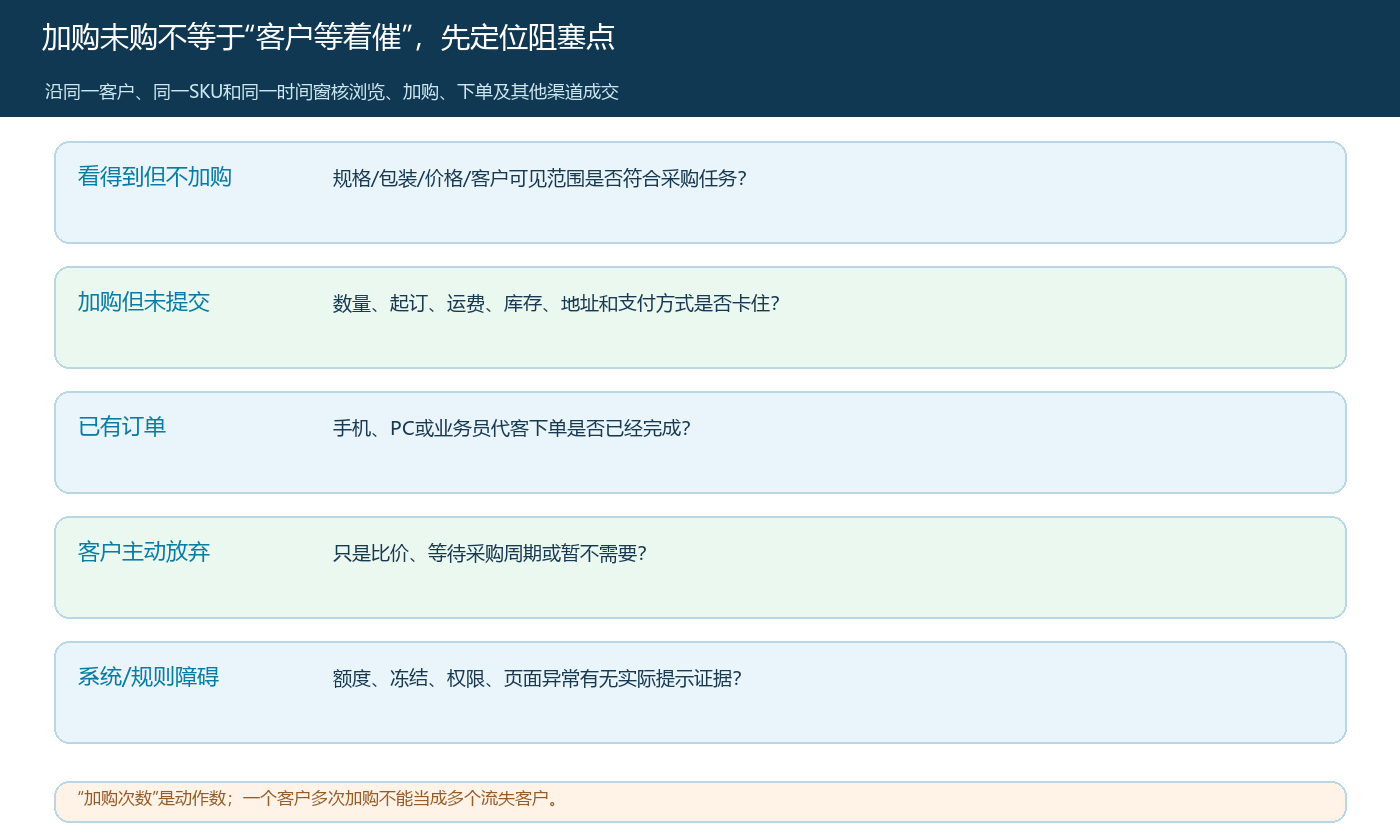Select the text 只是比价、等待采购周期
Image resolution: width=1400 pixels, height=840 pixels.
pos(437,554)
